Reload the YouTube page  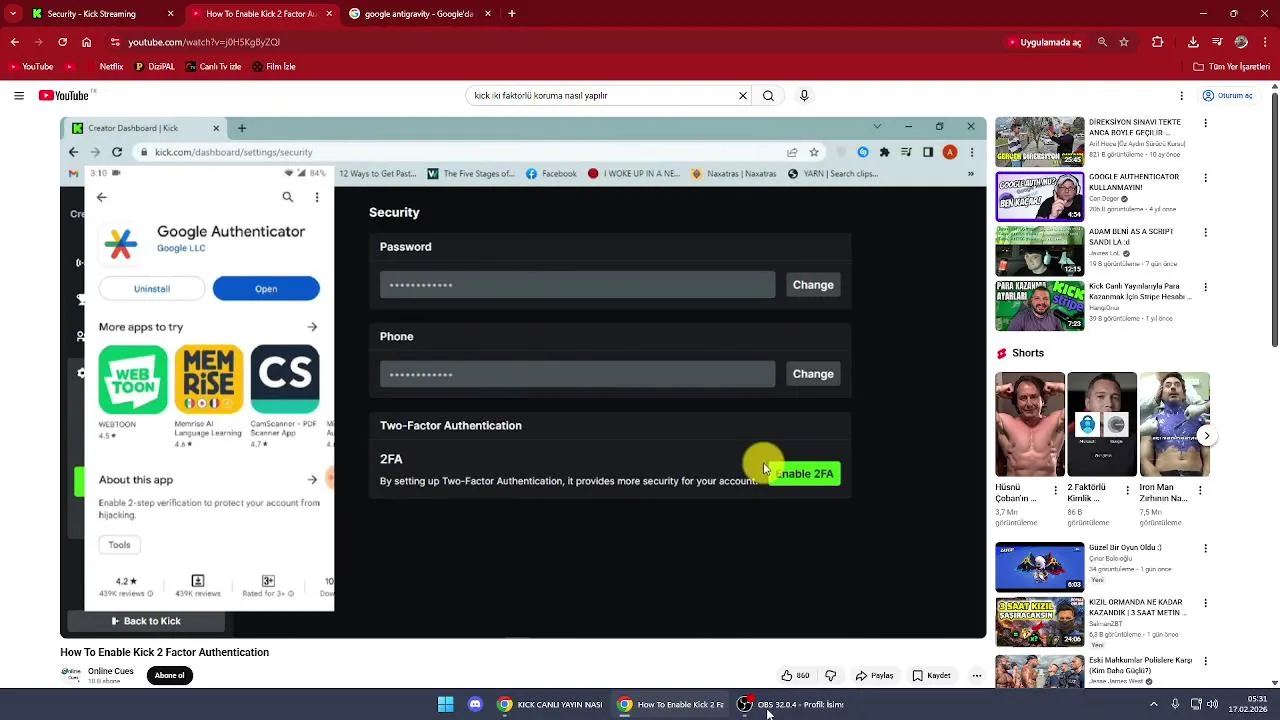[x=62, y=42]
